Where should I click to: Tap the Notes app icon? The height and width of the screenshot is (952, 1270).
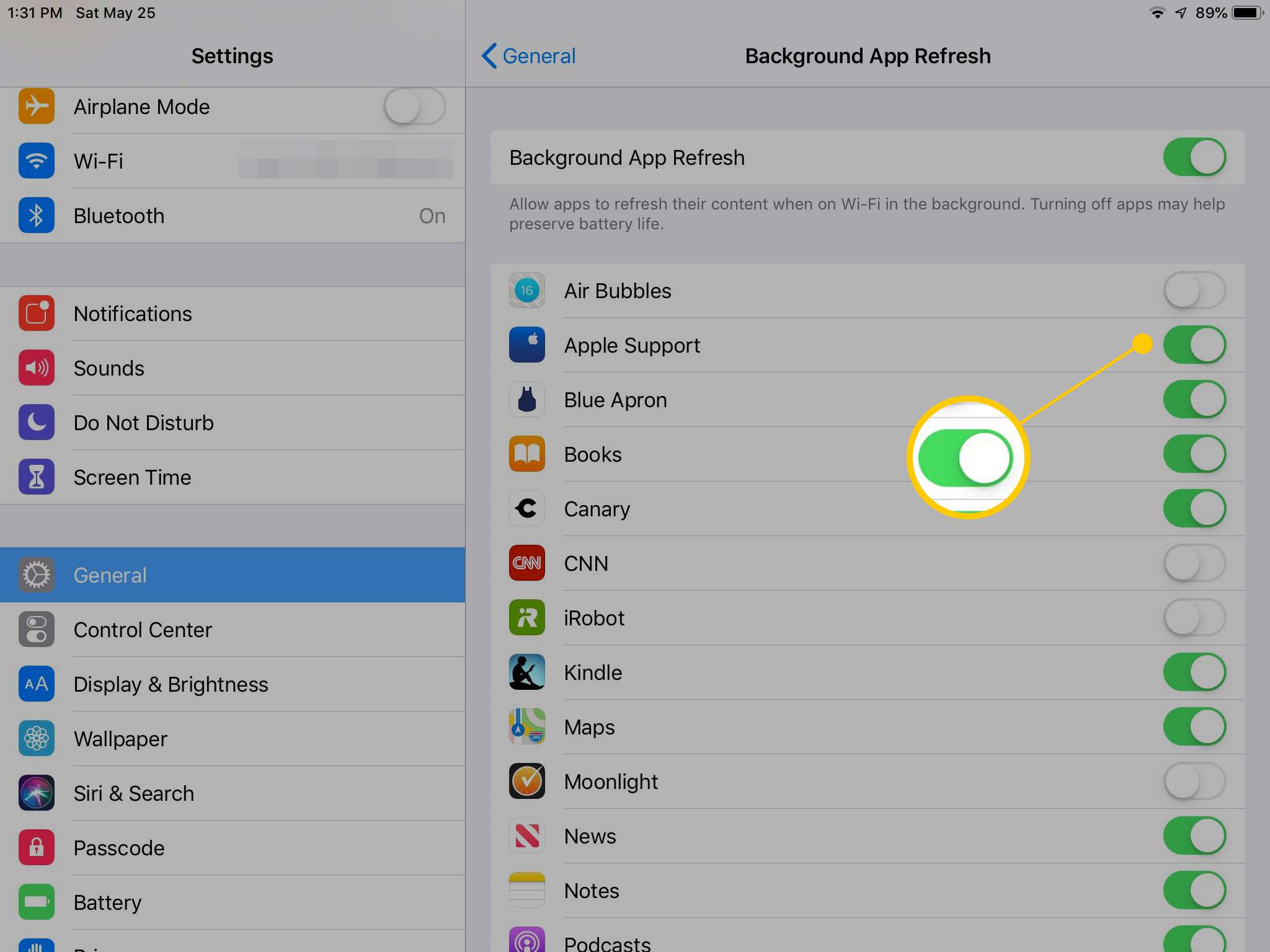[x=527, y=890]
